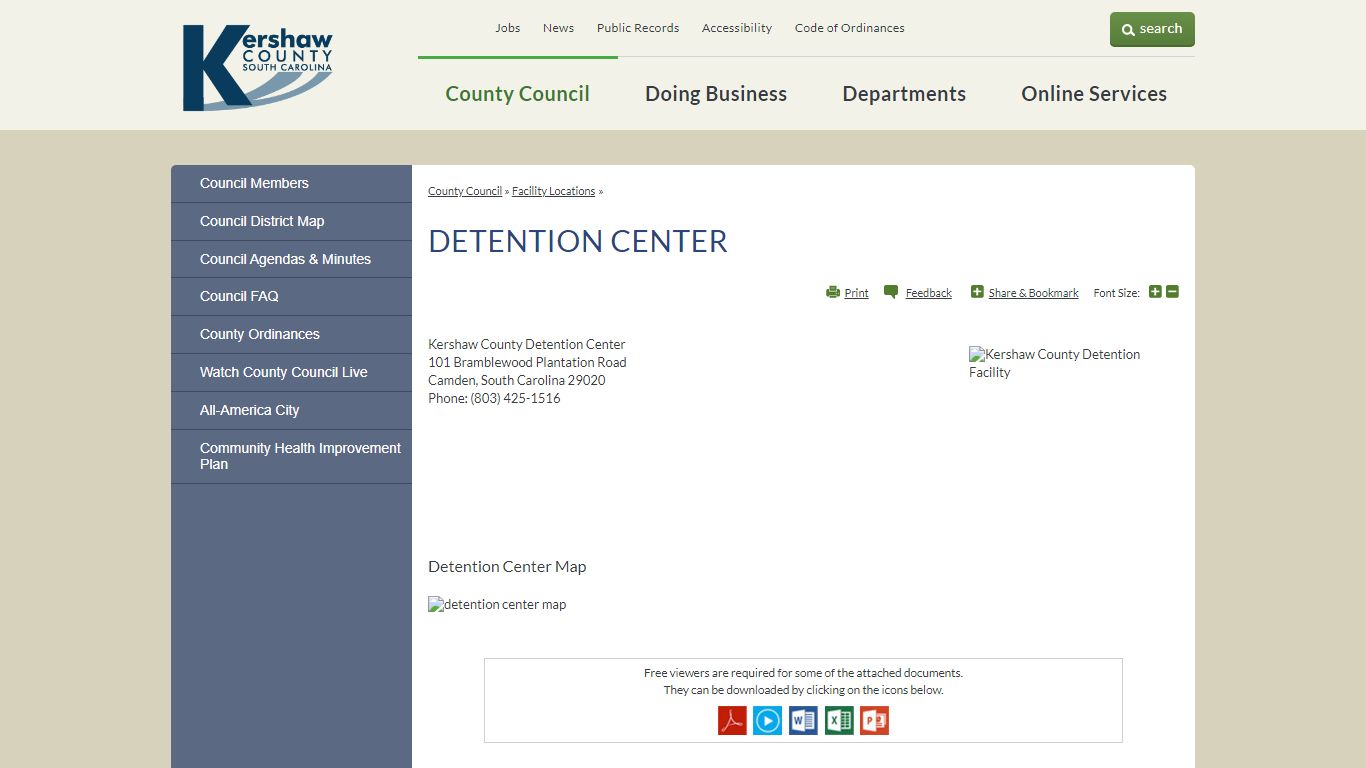Screen dimensions: 1366x768
Task: Open Code of Ordinances link
Action: (x=850, y=28)
